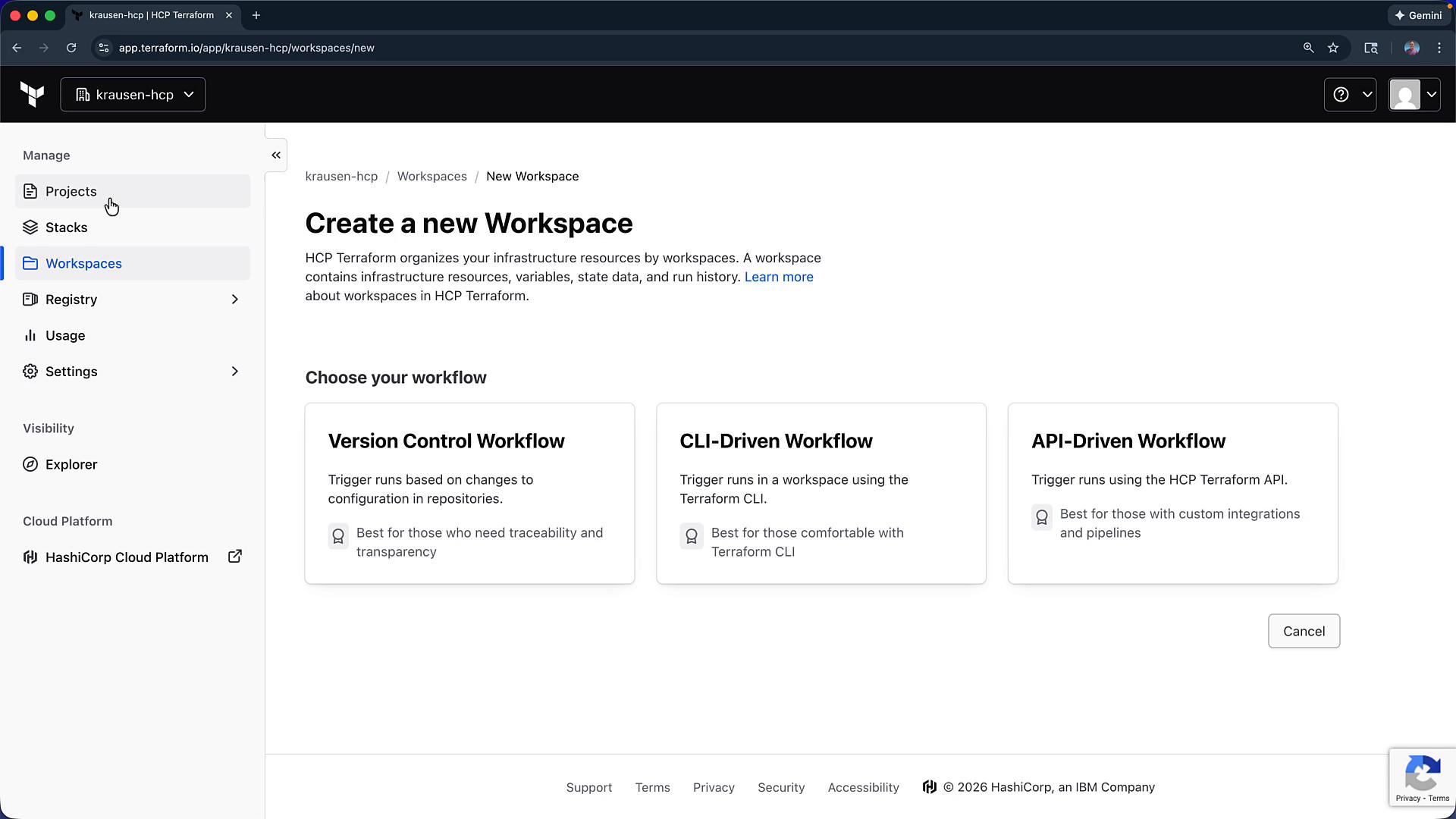The height and width of the screenshot is (819, 1456).
Task: Click the site information icon in address bar
Action: point(104,48)
